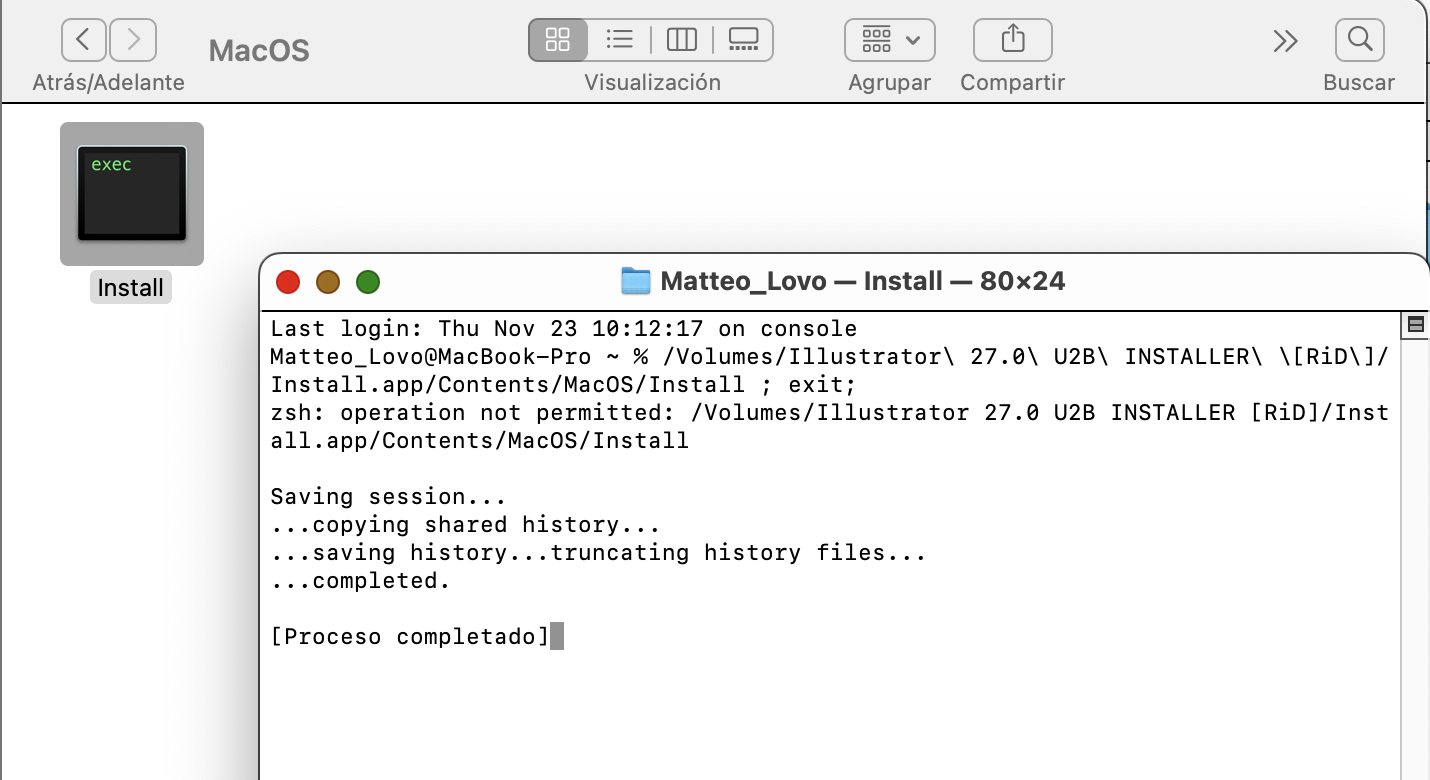
Task: Click the folder proxy icon in Terminal title
Action: point(636,281)
